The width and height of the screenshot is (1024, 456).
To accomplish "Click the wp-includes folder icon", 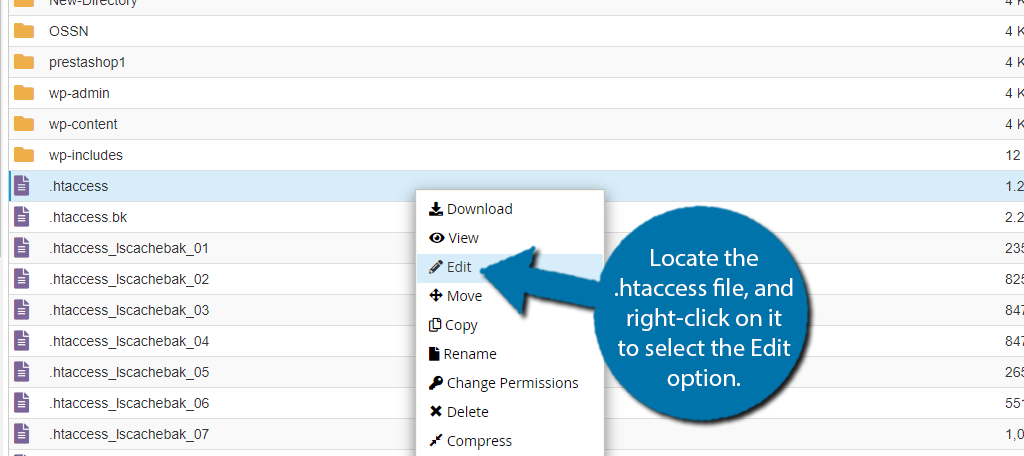I will pos(24,155).
